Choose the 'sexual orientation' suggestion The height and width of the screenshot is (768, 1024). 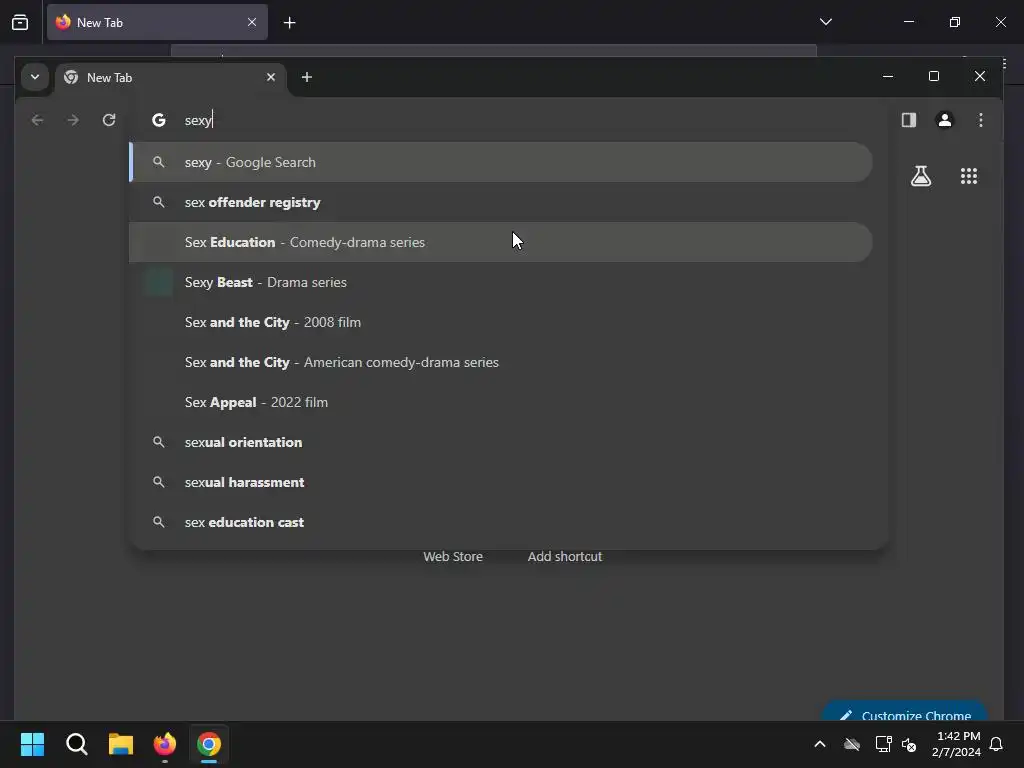tap(501, 442)
